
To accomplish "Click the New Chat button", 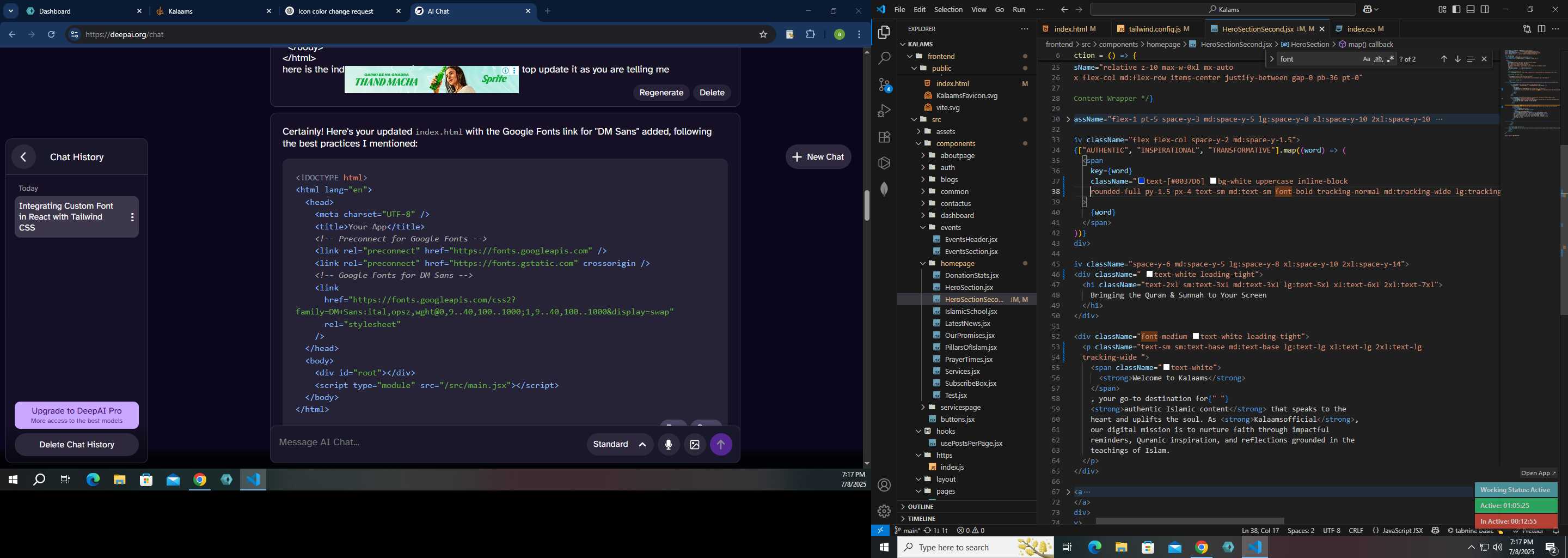I will (818, 157).
